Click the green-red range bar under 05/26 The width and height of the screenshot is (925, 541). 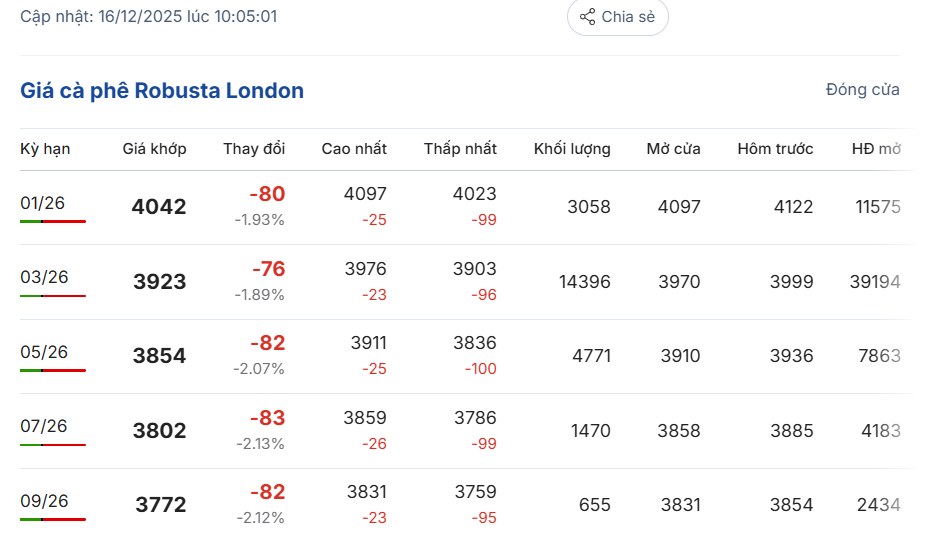point(53,370)
